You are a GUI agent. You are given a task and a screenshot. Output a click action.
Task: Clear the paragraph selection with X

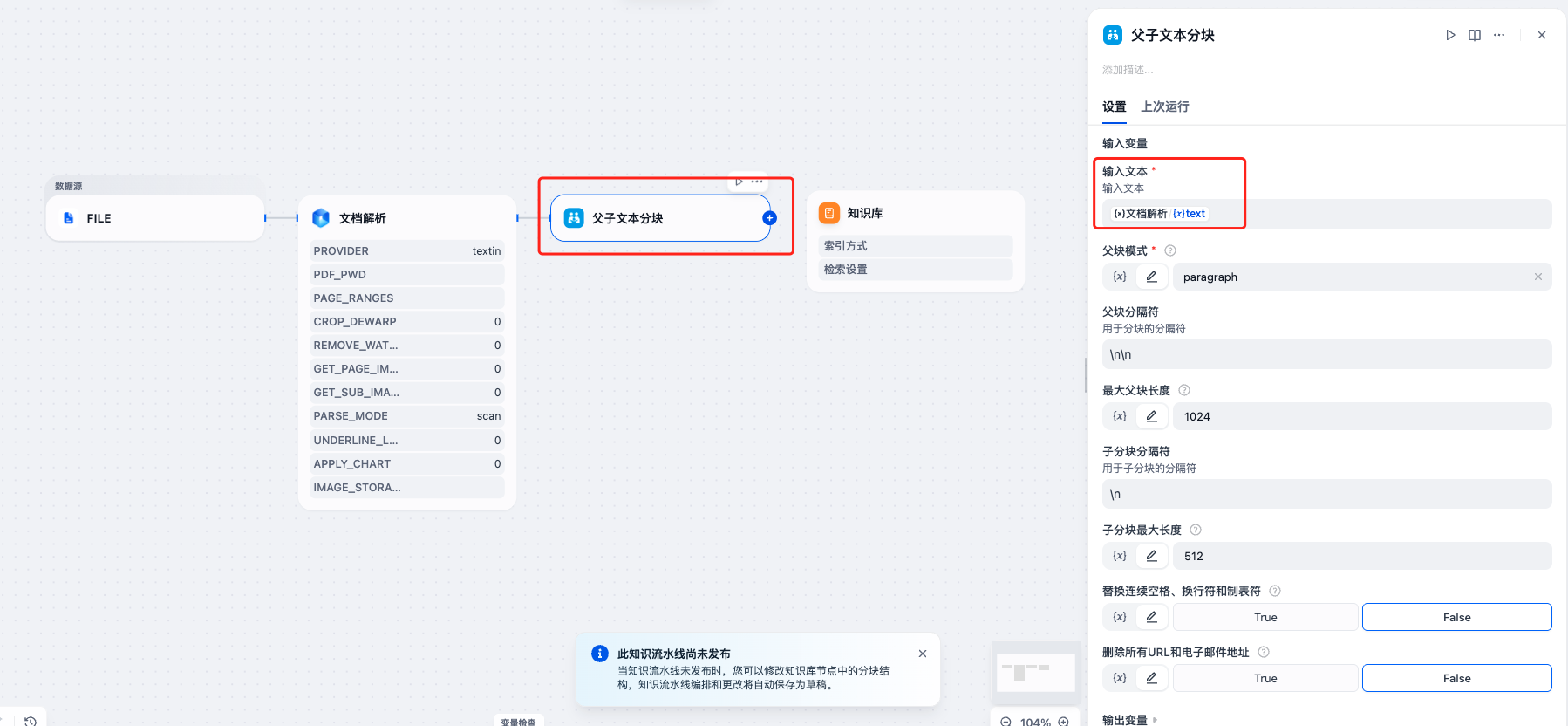tap(1538, 277)
